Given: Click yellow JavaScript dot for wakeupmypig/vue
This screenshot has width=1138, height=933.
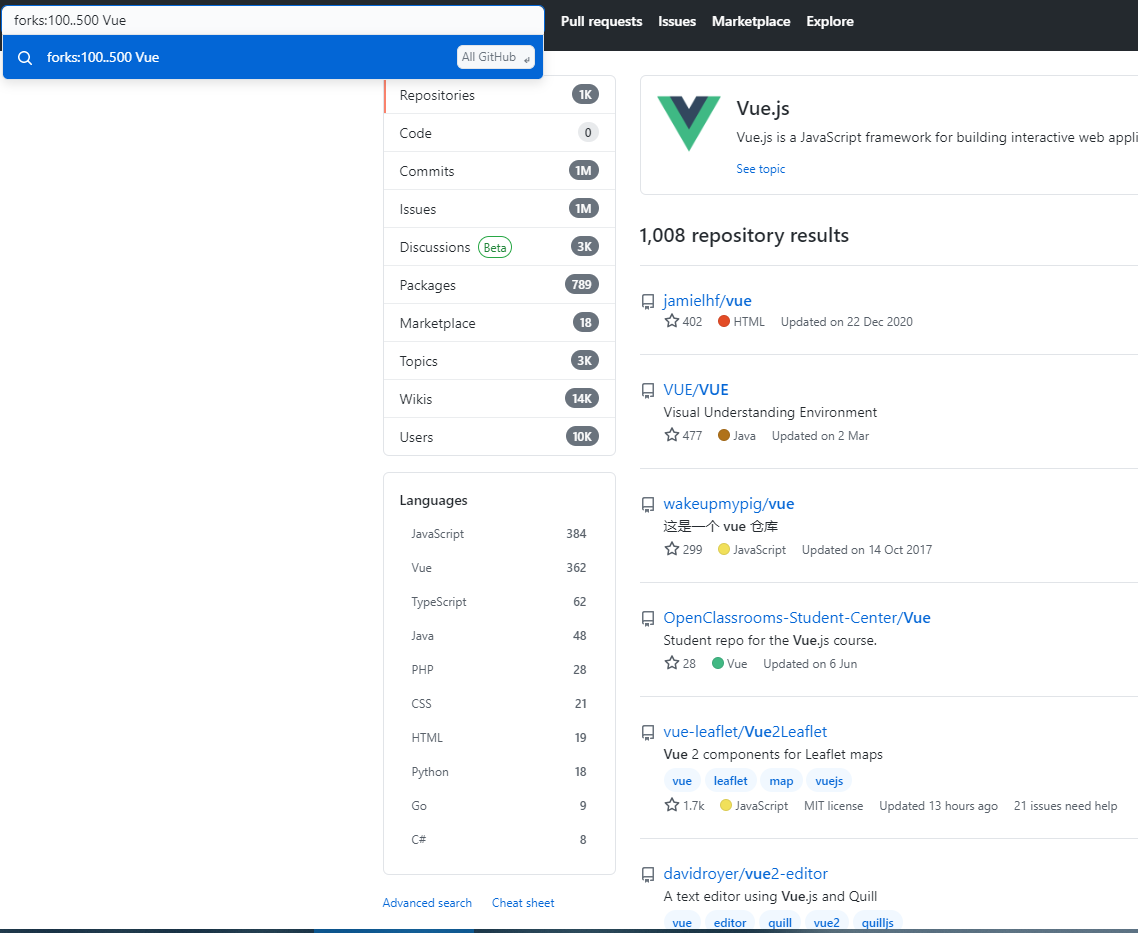Looking at the screenshot, I should coord(724,549).
